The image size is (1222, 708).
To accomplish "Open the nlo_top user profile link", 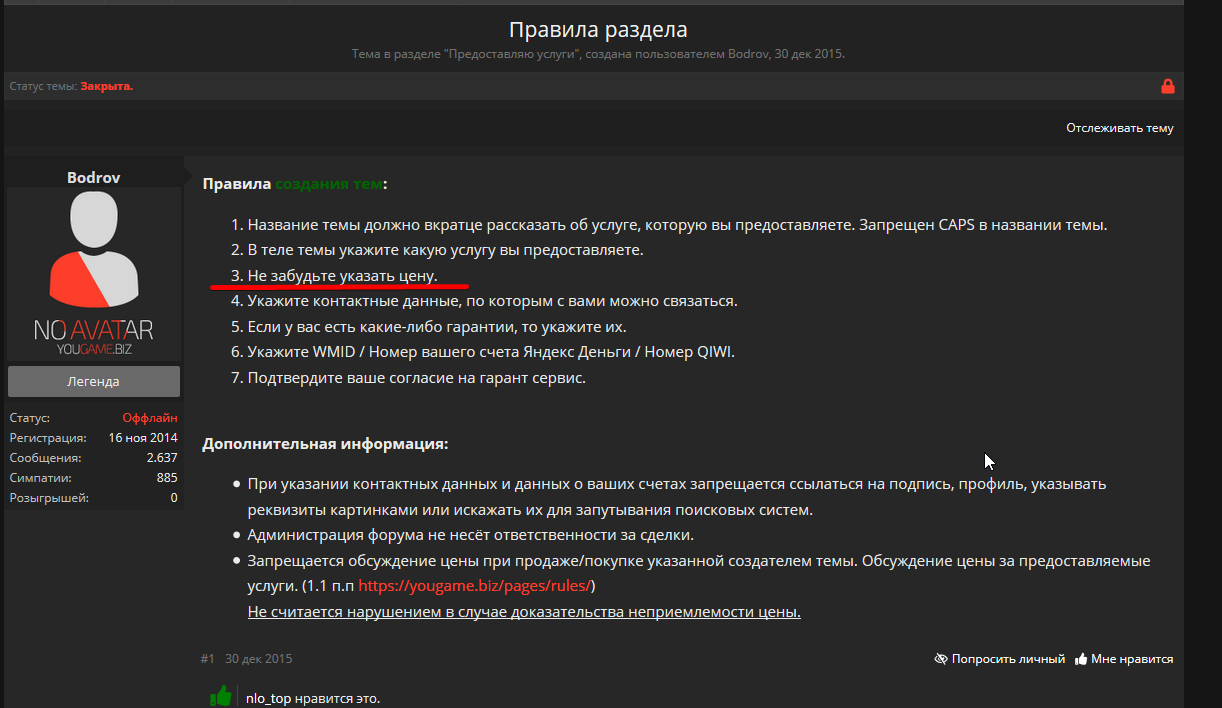I will [x=268, y=698].
